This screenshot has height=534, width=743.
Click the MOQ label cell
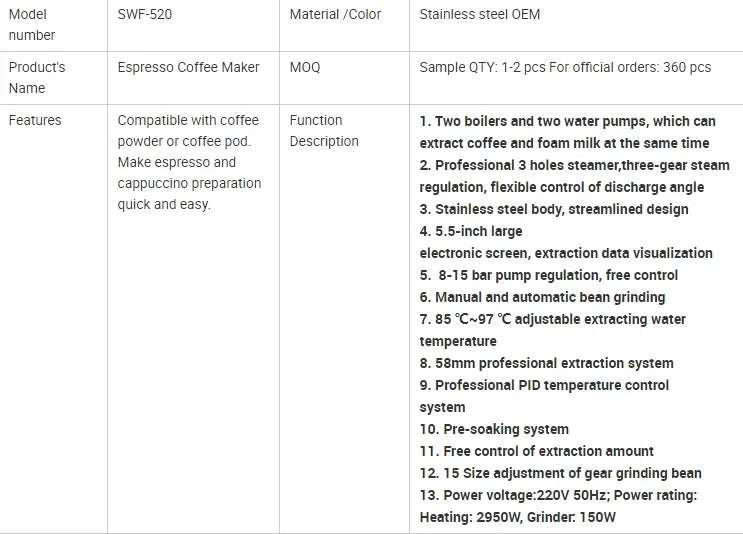pos(304,67)
